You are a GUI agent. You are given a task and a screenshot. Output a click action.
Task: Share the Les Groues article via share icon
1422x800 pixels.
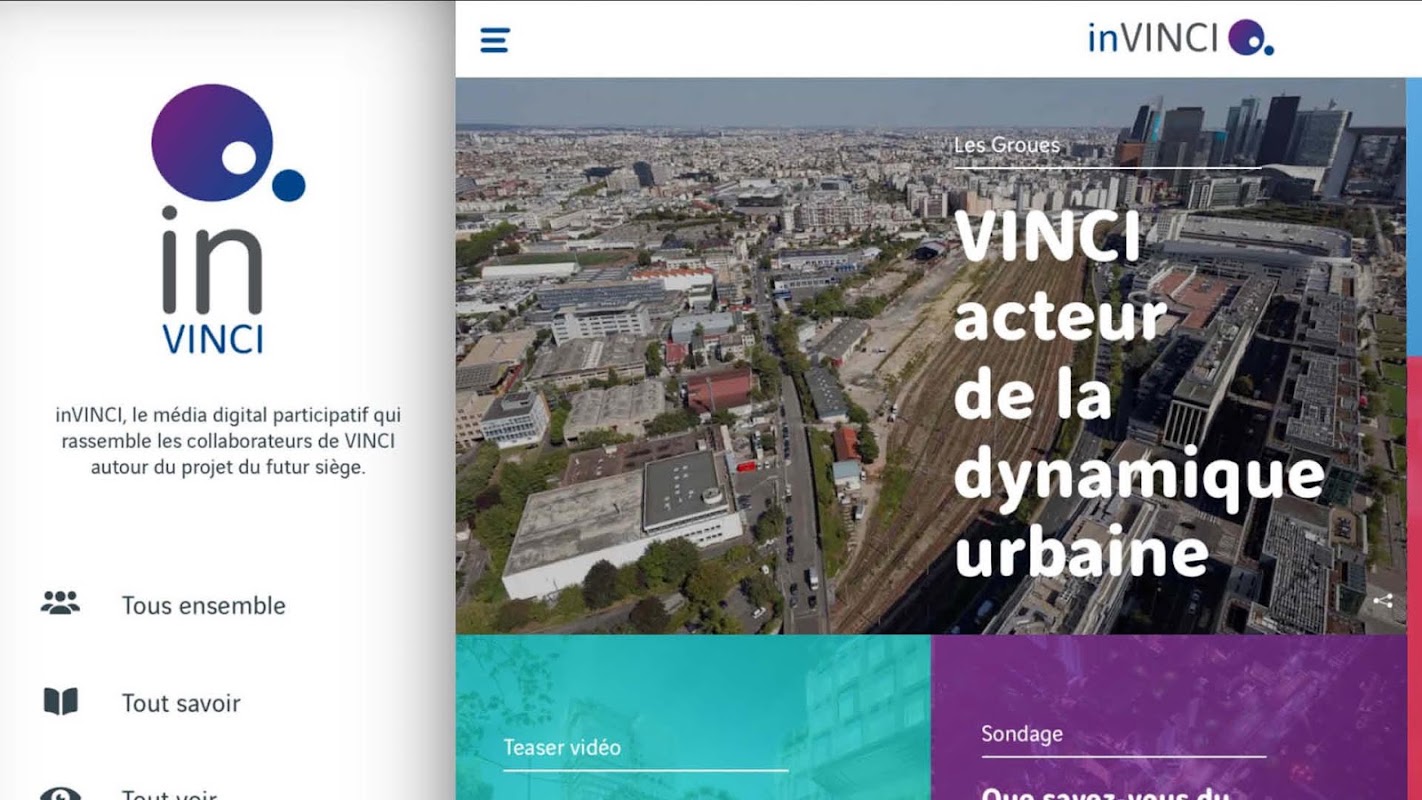[x=1383, y=601]
